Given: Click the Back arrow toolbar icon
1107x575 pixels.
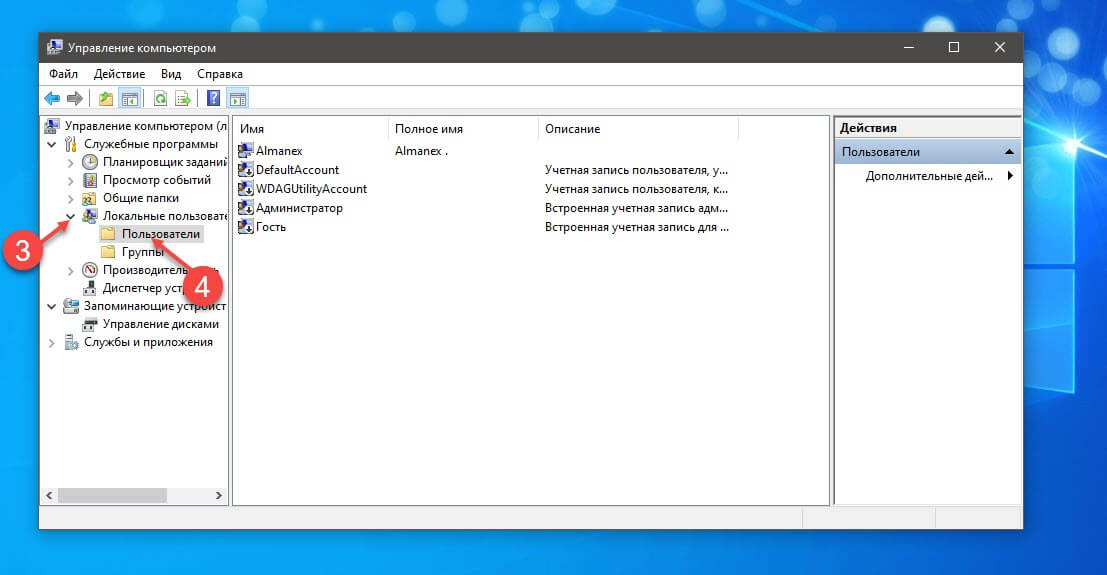Looking at the screenshot, I should pos(52,98).
